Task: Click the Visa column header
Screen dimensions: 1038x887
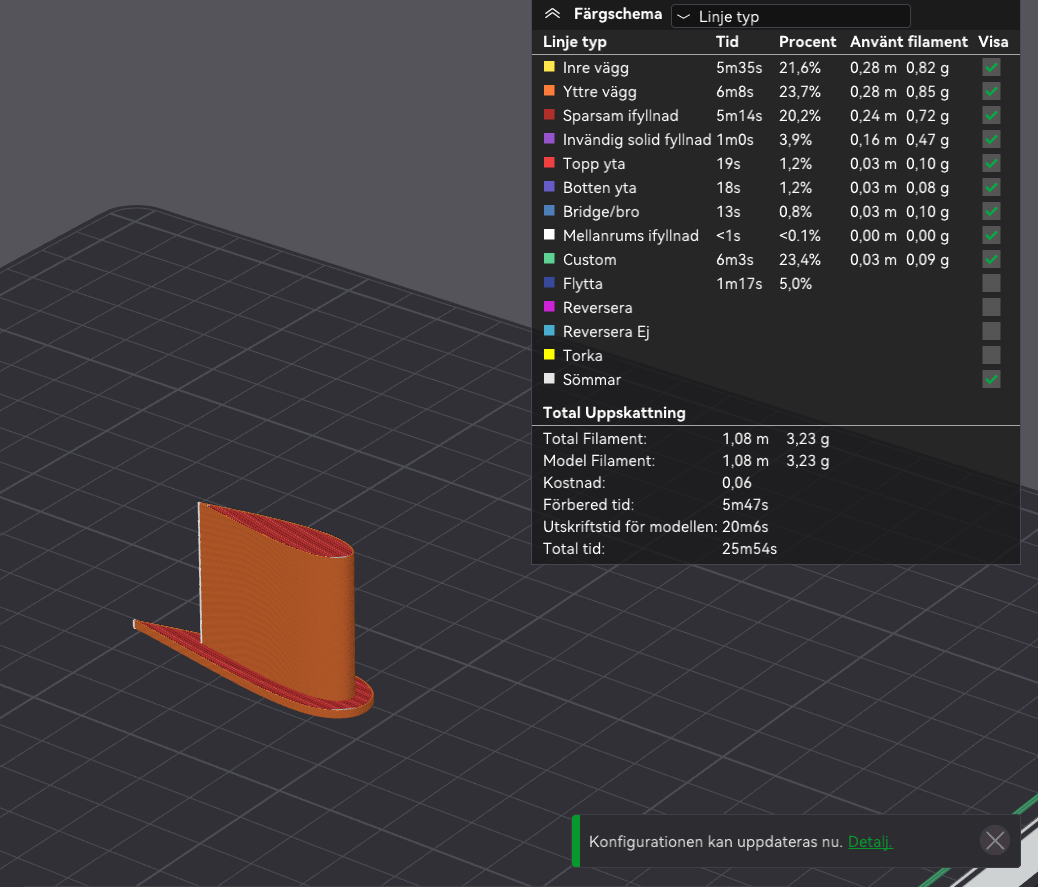Action: point(993,42)
